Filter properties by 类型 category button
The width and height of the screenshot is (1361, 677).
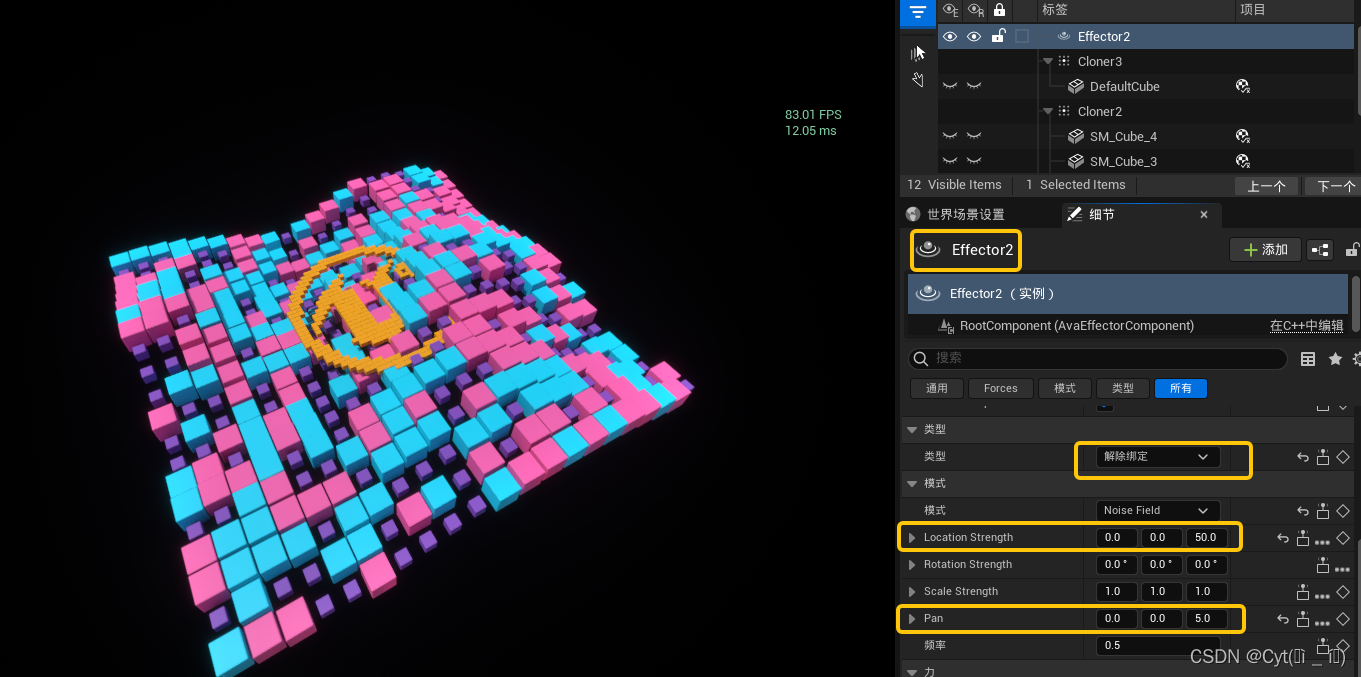click(x=1123, y=389)
